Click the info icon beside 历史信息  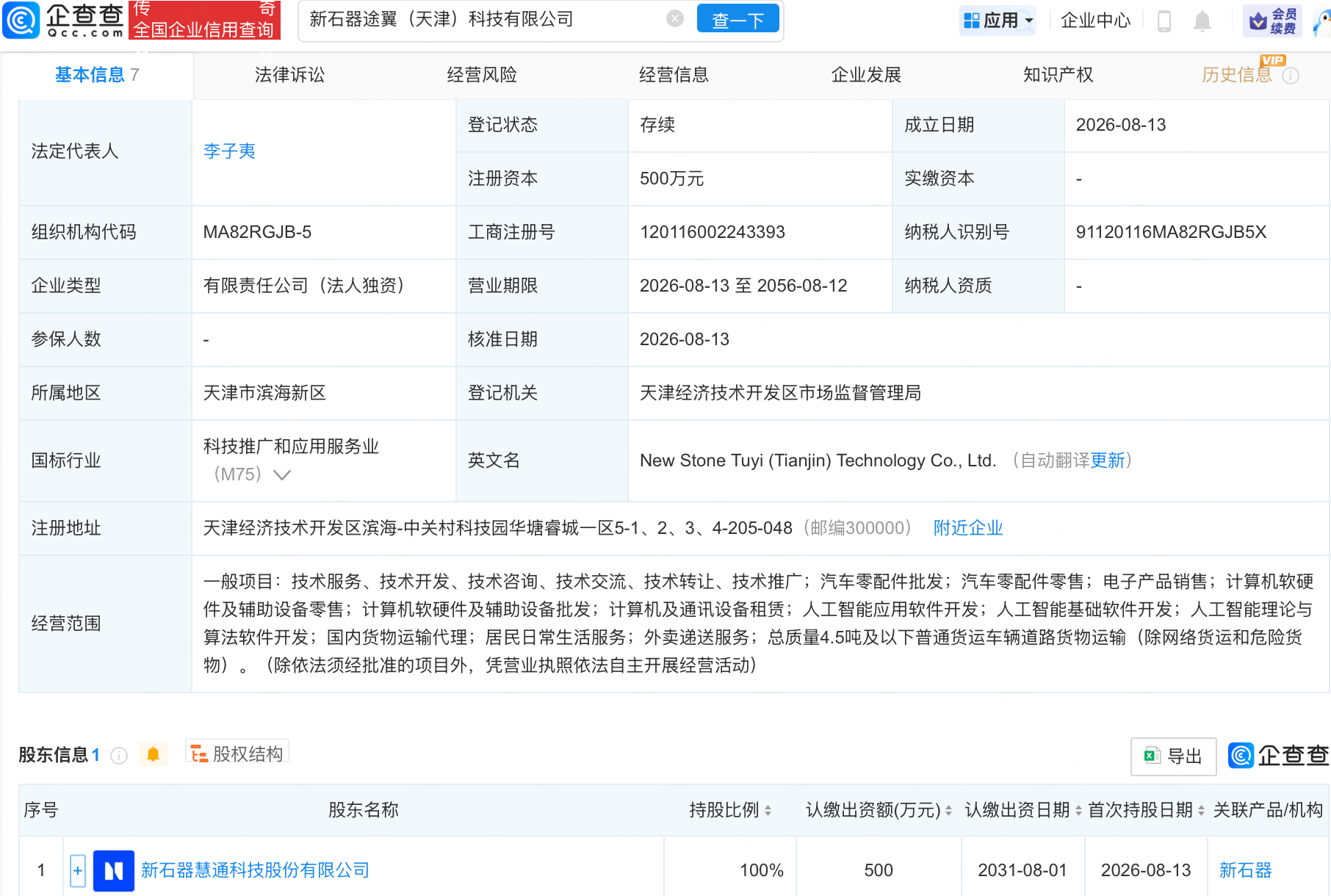[x=1291, y=76]
